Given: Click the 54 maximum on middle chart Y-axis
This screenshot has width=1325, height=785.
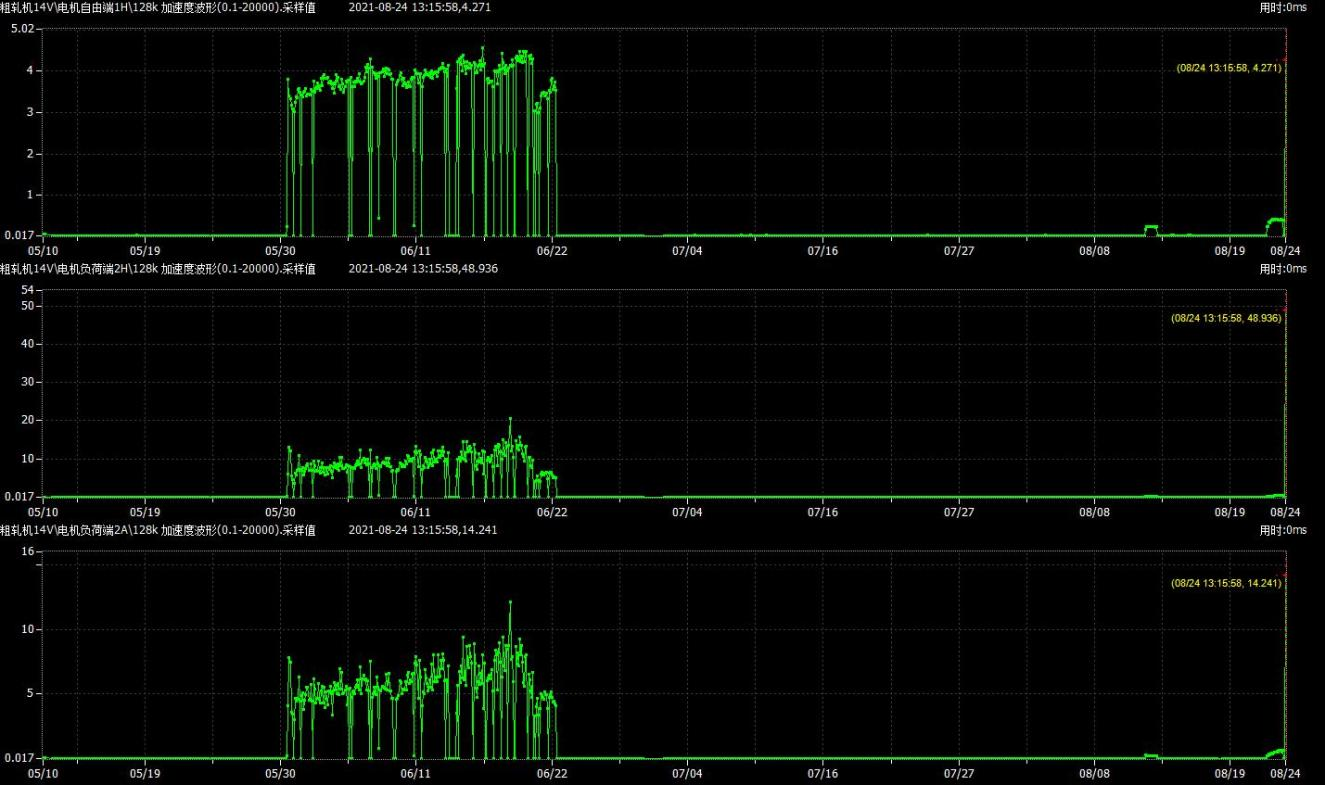Looking at the screenshot, I should tap(27, 290).
